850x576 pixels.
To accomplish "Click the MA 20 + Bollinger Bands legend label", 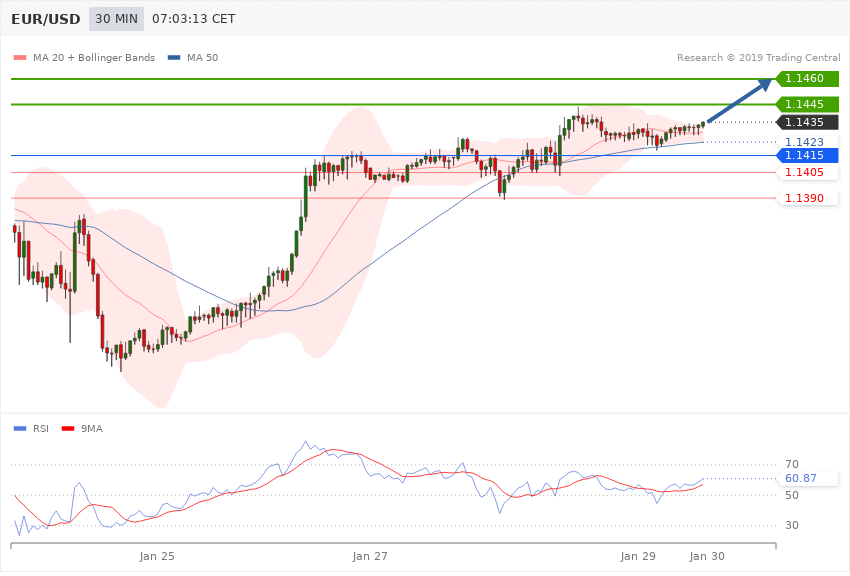I will point(94,57).
